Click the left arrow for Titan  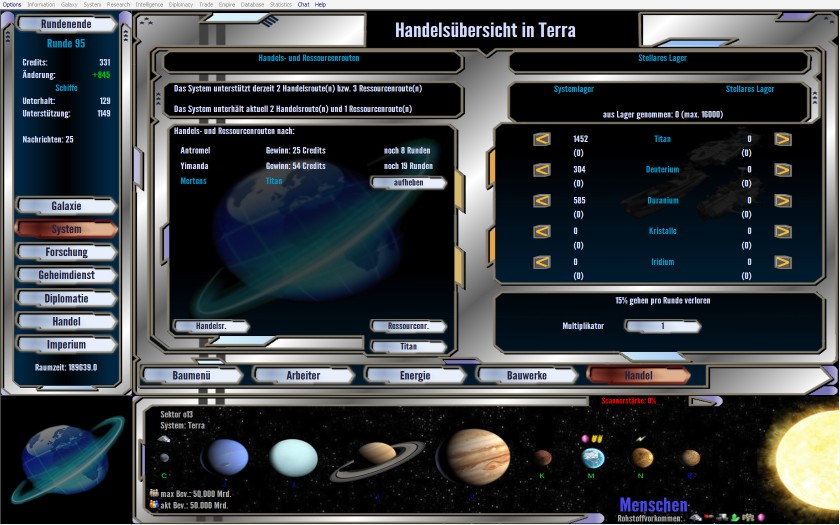(541, 139)
